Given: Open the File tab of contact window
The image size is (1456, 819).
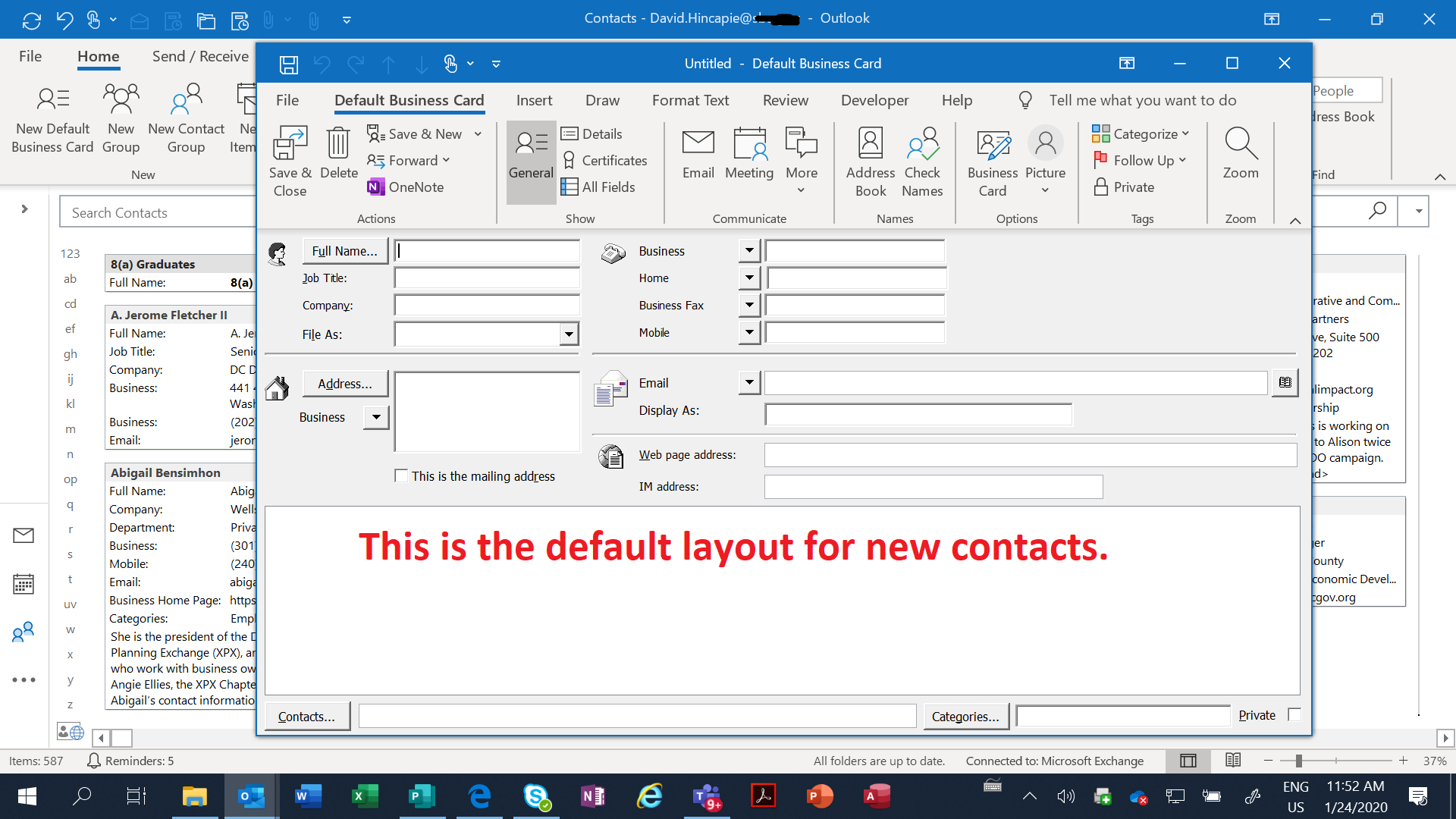Looking at the screenshot, I should 287,100.
